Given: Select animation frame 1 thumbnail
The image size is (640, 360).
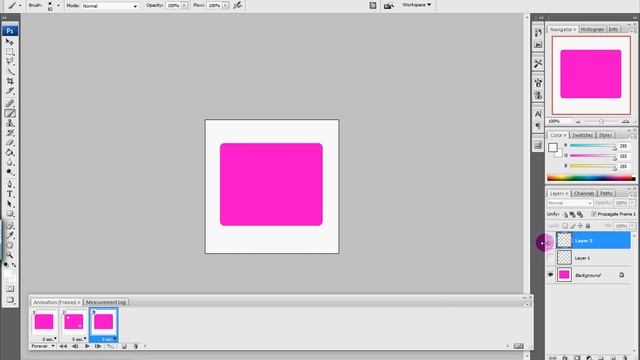Looking at the screenshot, I should pyautogui.click(x=44, y=322).
